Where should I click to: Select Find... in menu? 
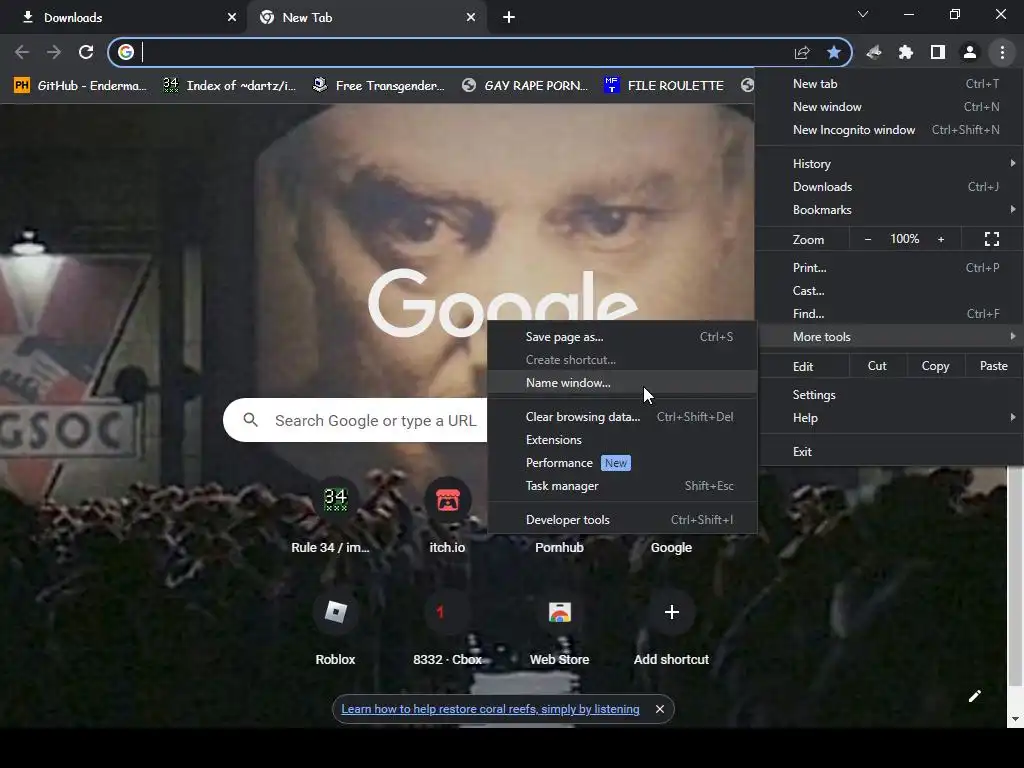click(x=889, y=313)
